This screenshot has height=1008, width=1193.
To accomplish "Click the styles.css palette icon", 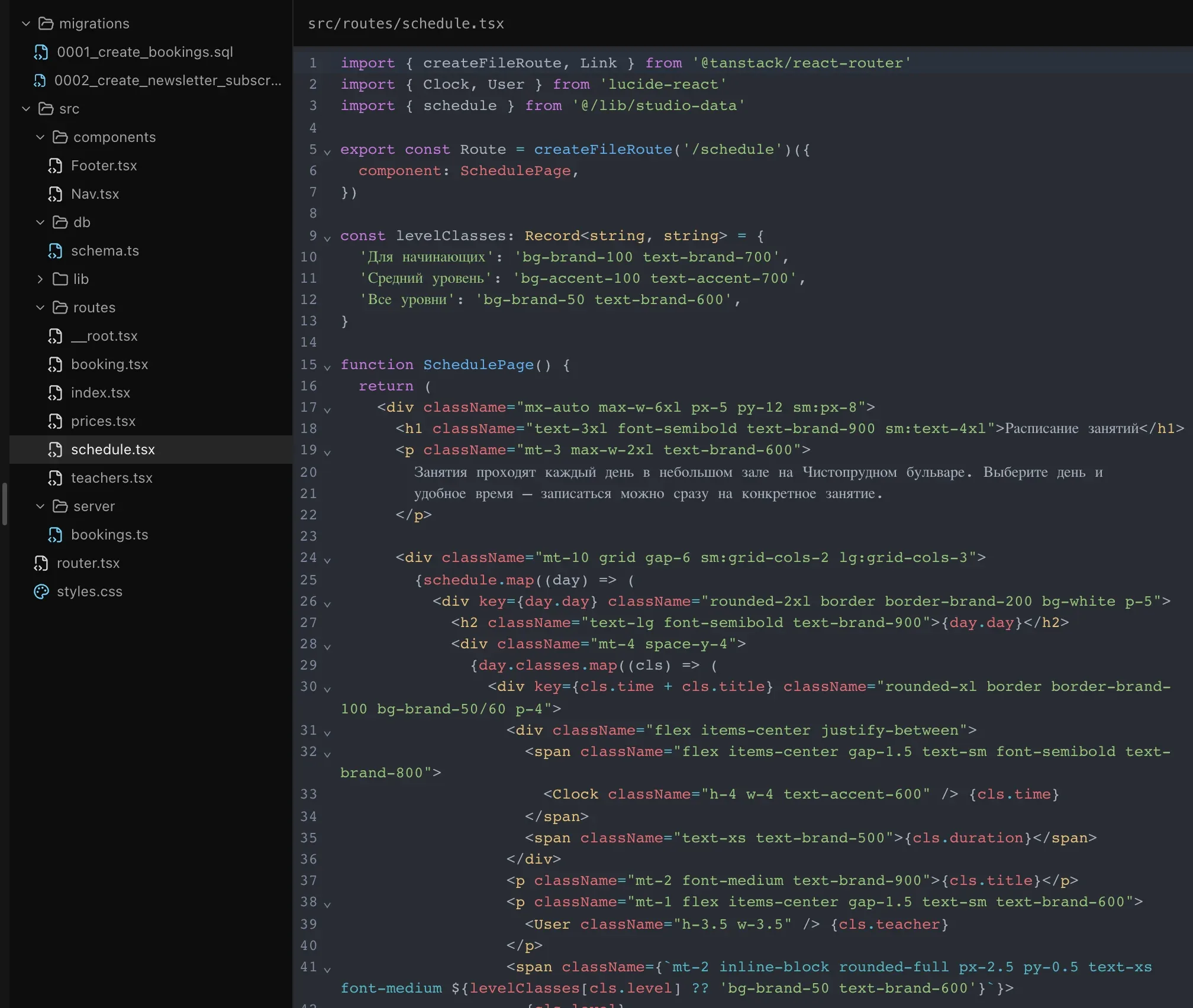I will [x=41, y=592].
